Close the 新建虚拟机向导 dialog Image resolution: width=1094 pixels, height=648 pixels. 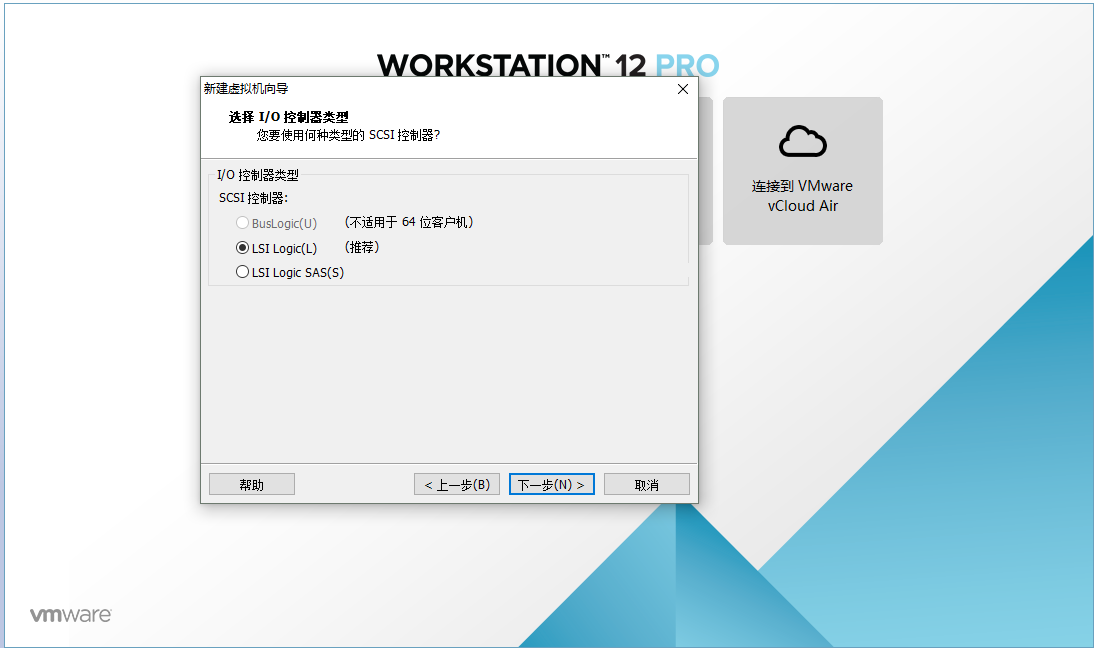coord(683,89)
